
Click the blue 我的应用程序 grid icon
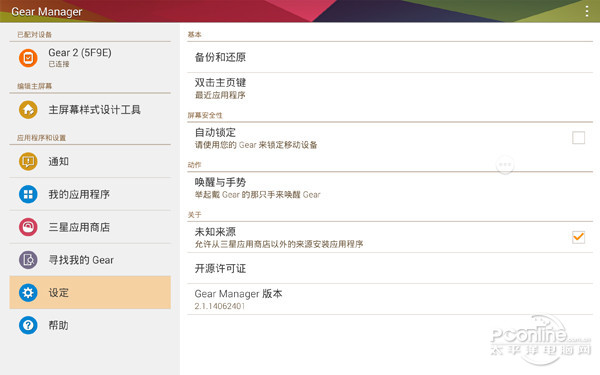pyautogui.click(x=28, y=194)
